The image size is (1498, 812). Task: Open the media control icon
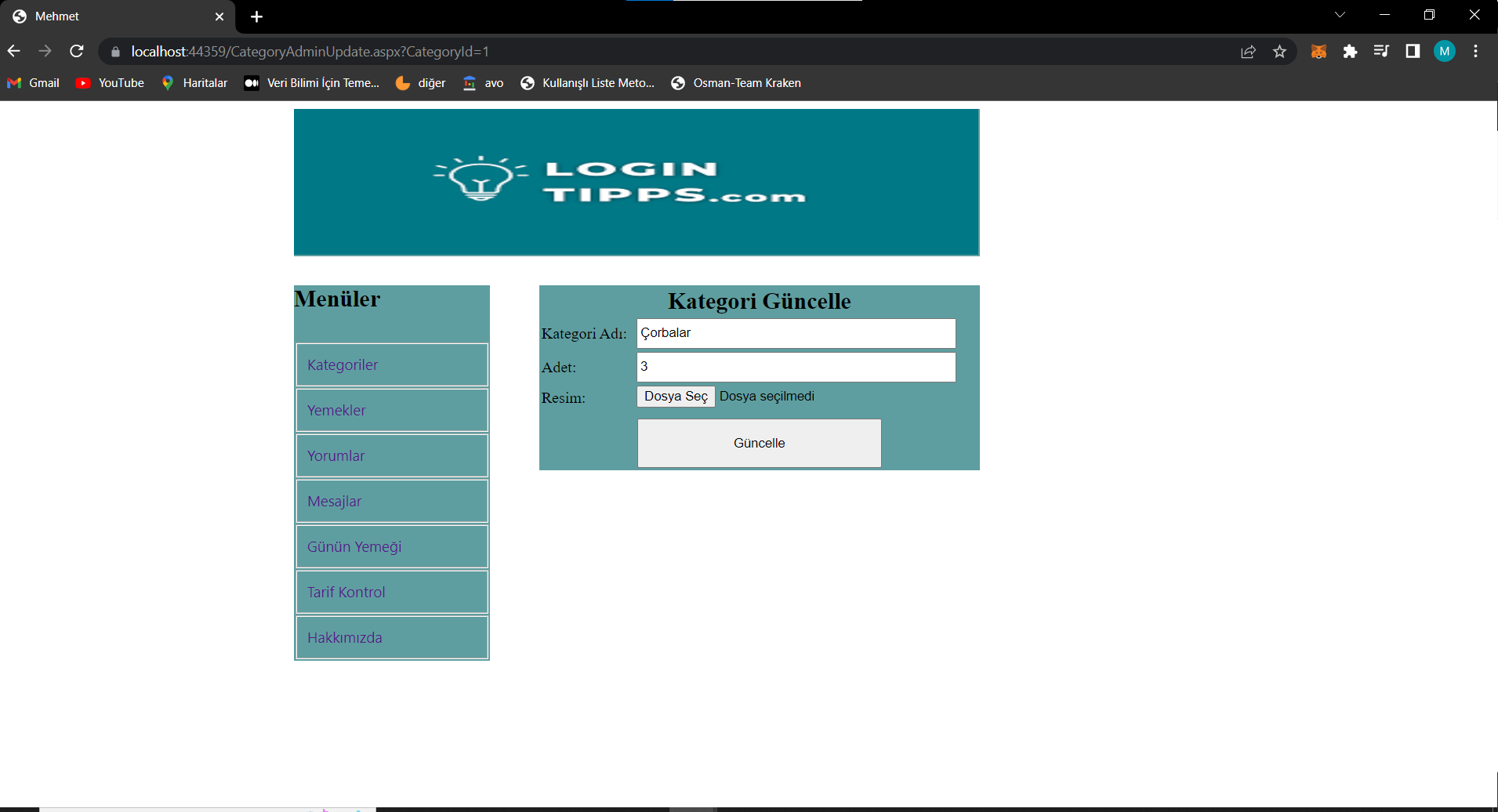tap(1381, 52)
